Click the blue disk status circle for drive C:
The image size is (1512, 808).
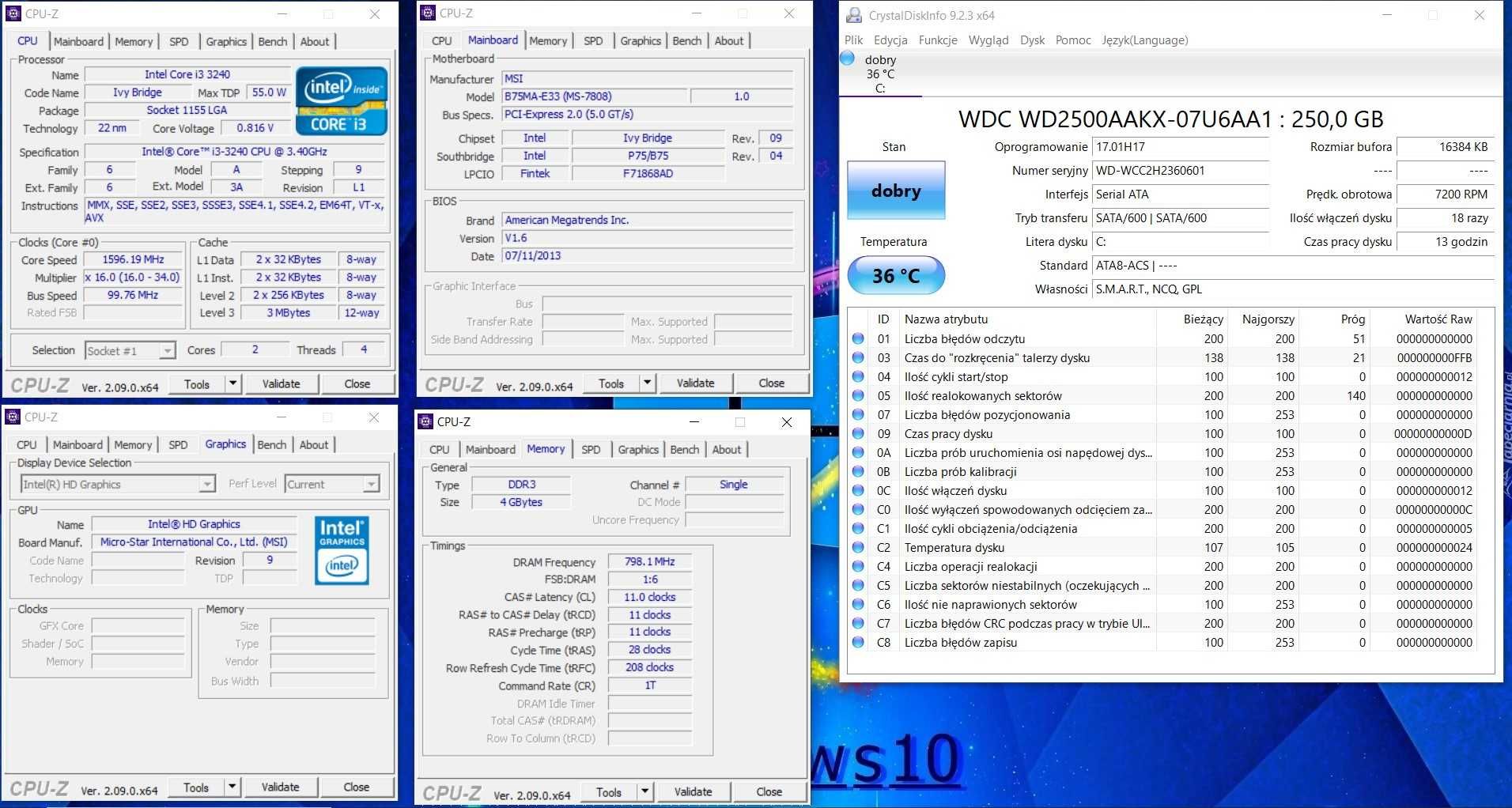tap(848, 59)
